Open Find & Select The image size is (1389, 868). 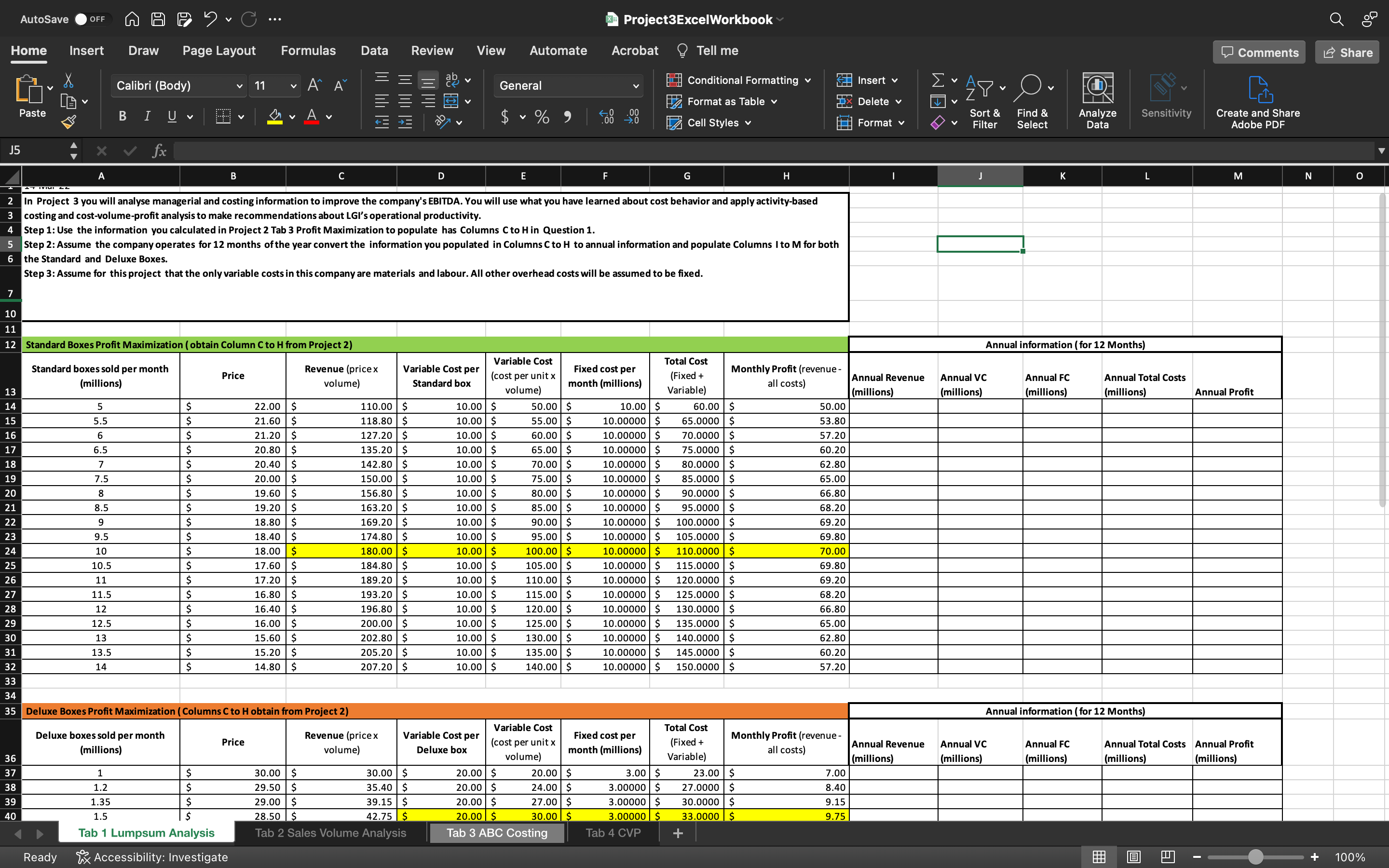[1032, 100]
